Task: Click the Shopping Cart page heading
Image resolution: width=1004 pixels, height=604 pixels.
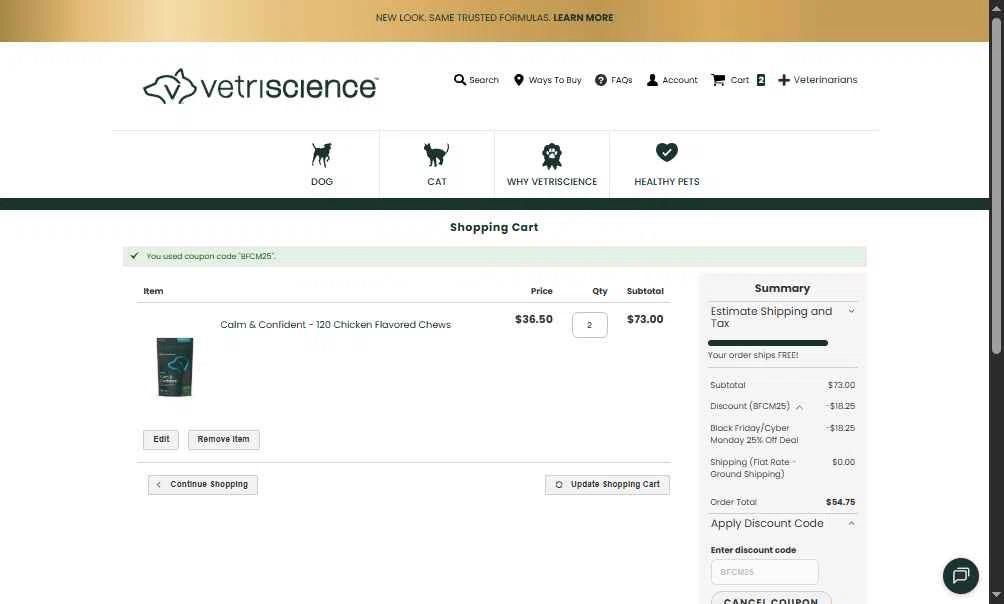Action: [x=494, y=227]
